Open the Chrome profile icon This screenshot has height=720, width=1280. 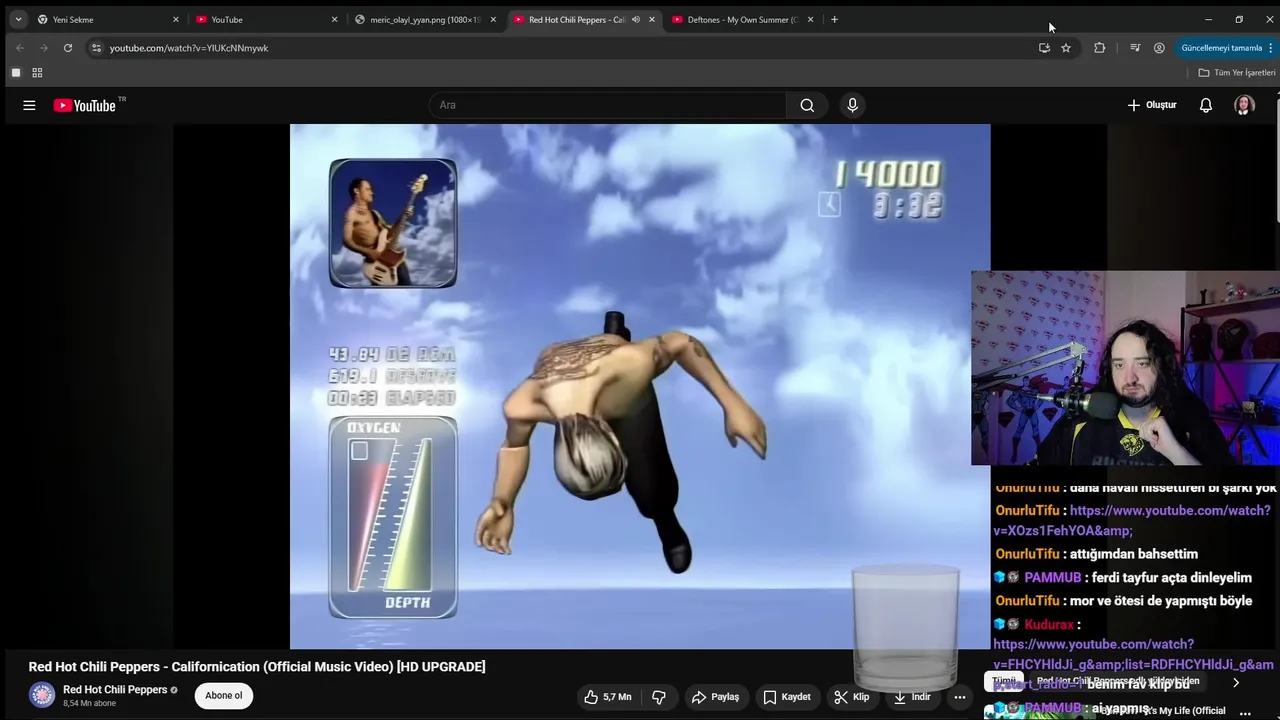pos(1159,48)
